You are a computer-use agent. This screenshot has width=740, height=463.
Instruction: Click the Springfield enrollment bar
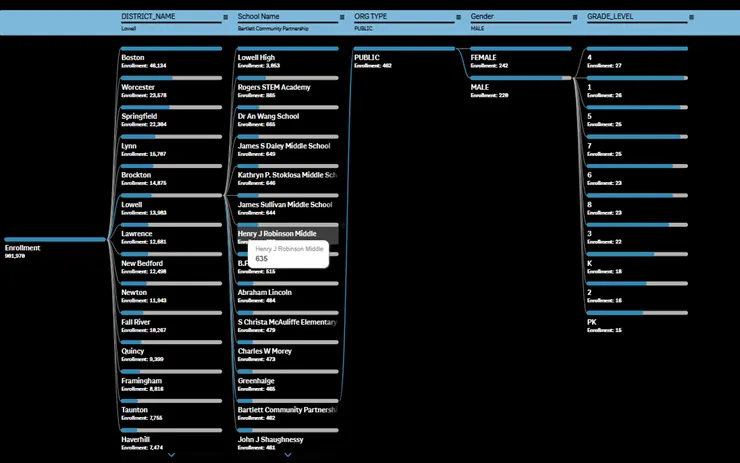[170, 107]
